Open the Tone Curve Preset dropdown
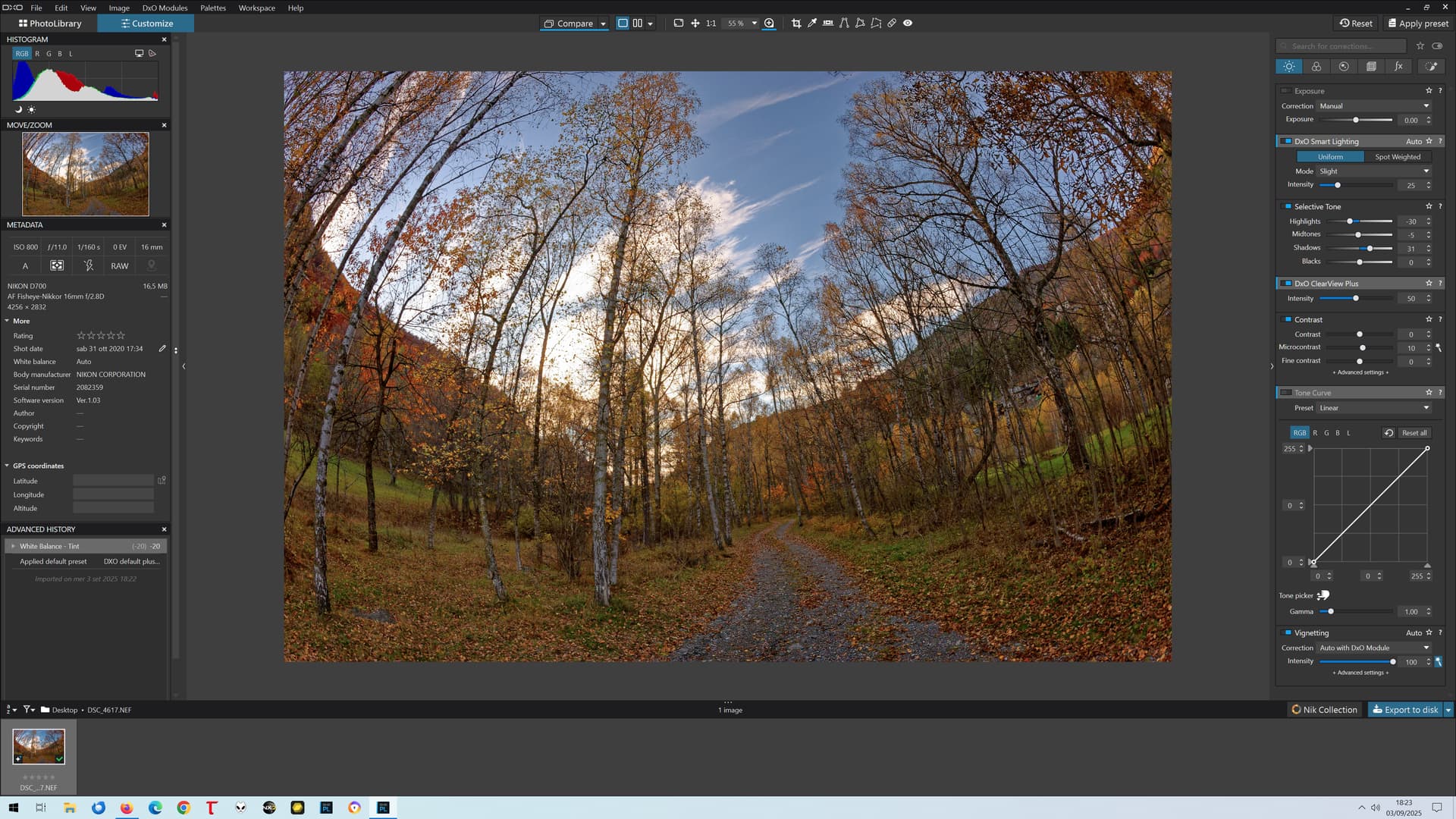Screen dimensions: 1456x819 pos(1374,408)
